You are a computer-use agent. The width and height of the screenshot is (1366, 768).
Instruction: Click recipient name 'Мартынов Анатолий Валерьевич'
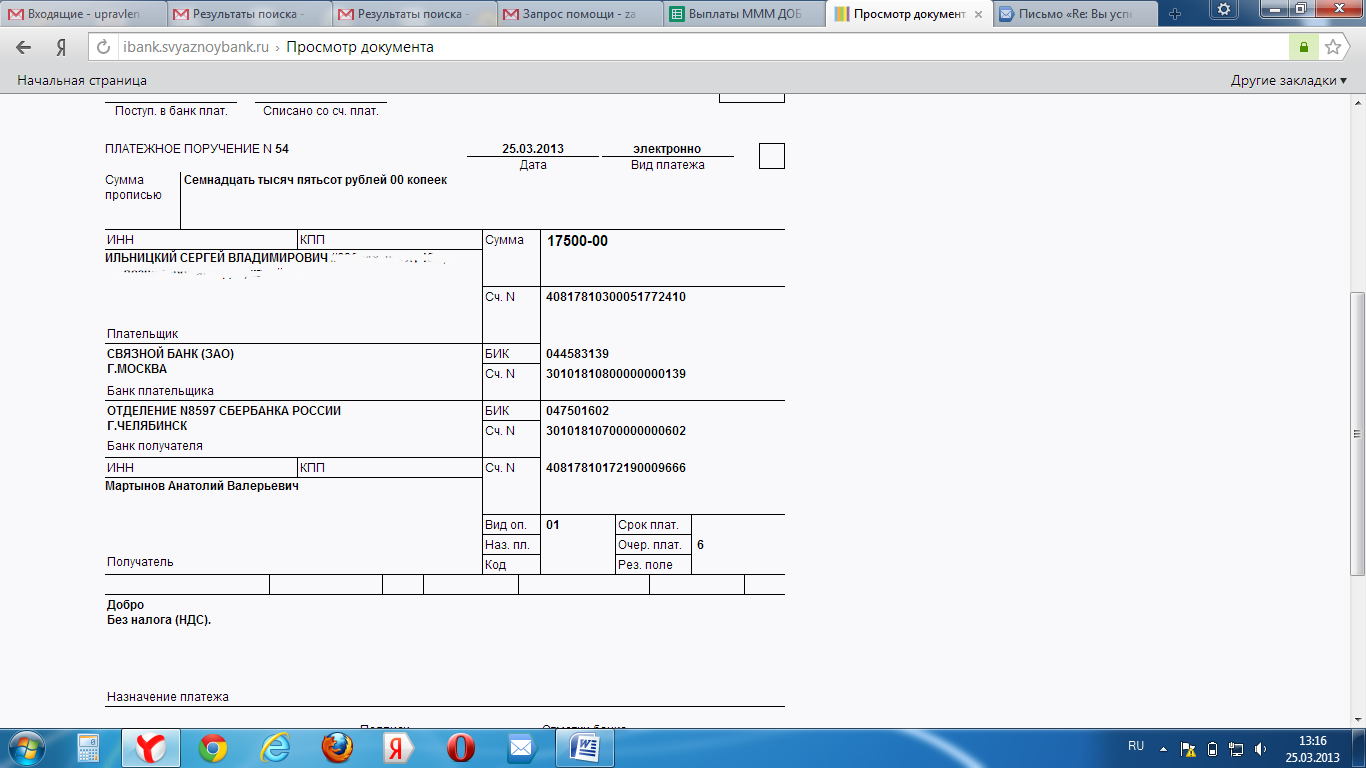point(202,486)
